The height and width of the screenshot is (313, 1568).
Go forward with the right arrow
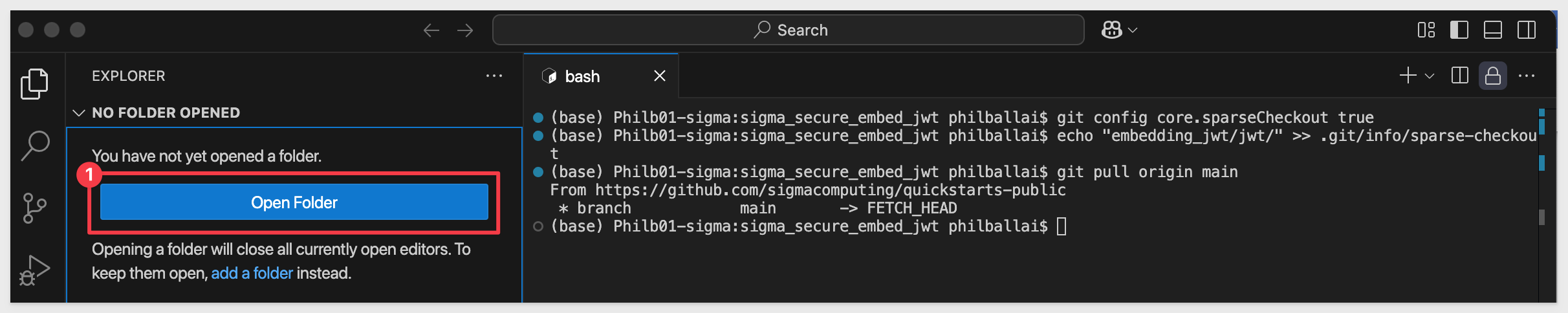click(x=465, y=30)
